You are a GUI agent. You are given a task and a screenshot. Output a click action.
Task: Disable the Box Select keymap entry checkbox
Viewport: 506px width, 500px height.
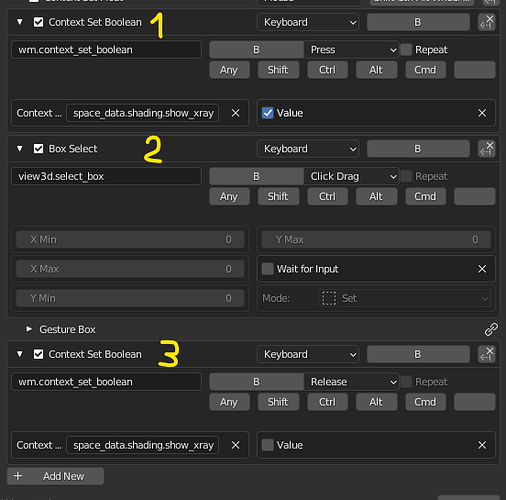coord(38,149)
